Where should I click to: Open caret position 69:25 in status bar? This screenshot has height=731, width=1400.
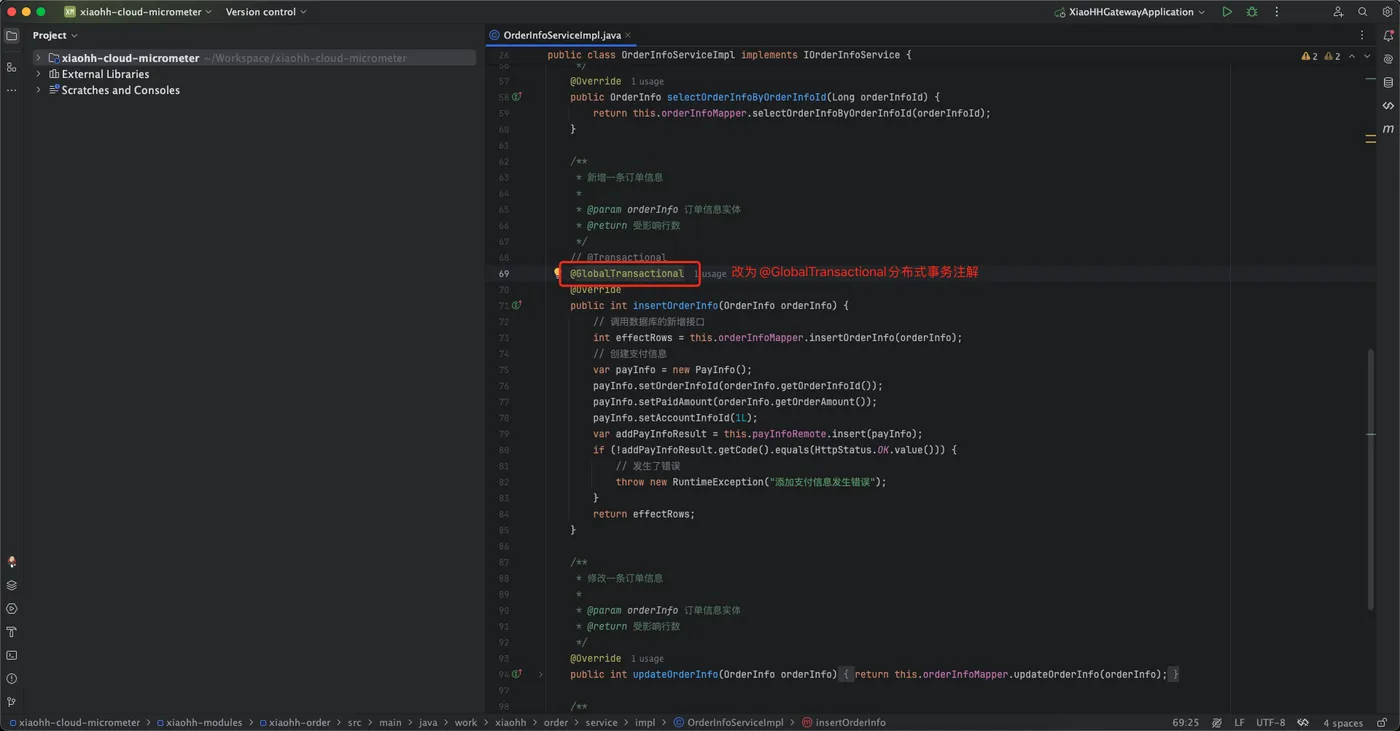click(x=1185, y=722)
